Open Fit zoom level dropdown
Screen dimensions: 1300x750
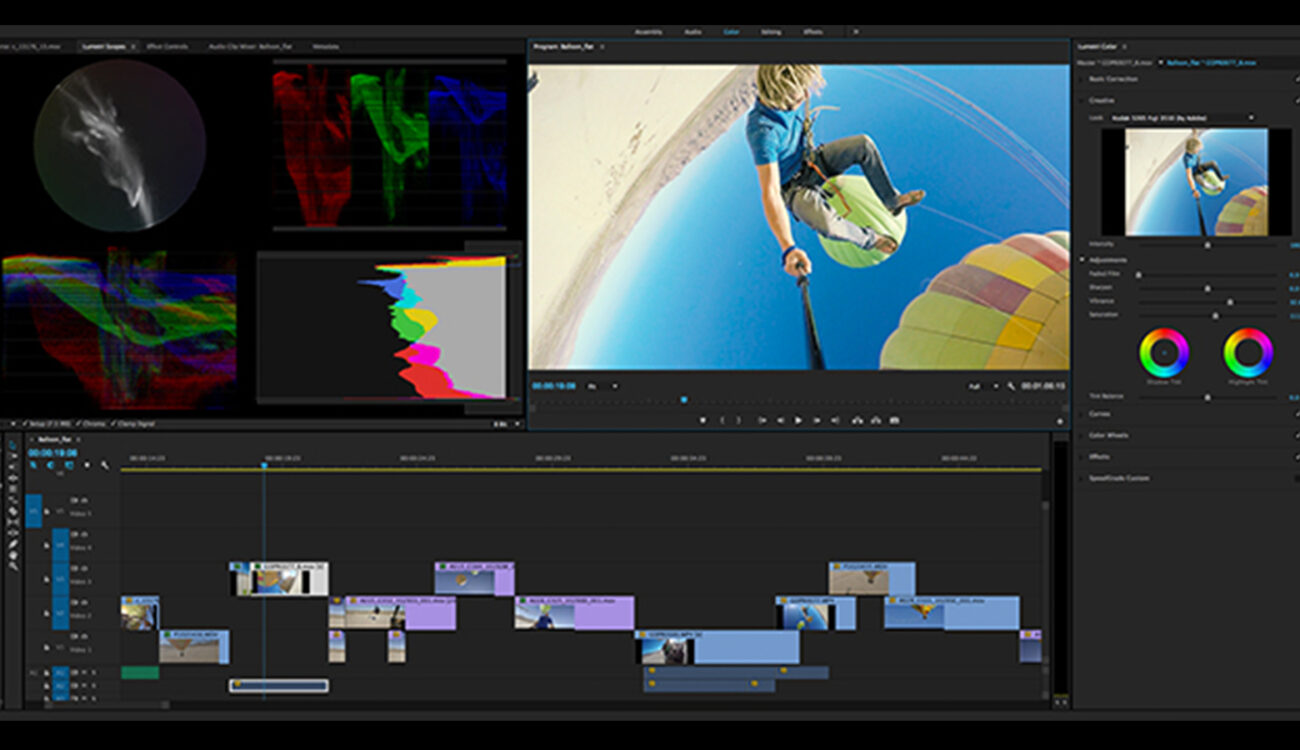602,386
